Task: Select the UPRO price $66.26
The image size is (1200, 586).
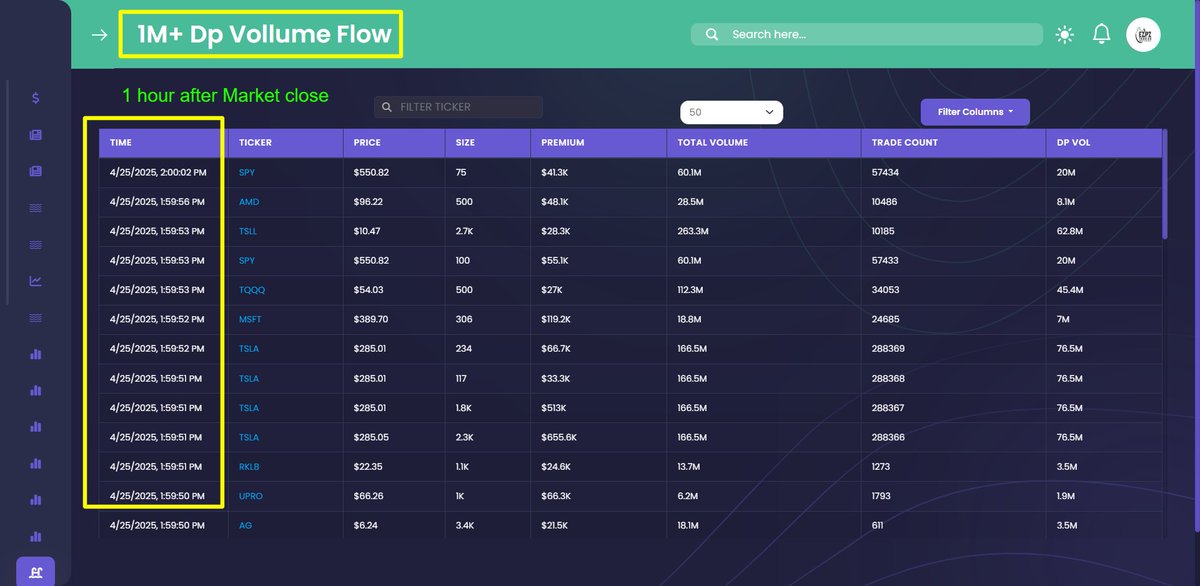Action: coord(368,496)
